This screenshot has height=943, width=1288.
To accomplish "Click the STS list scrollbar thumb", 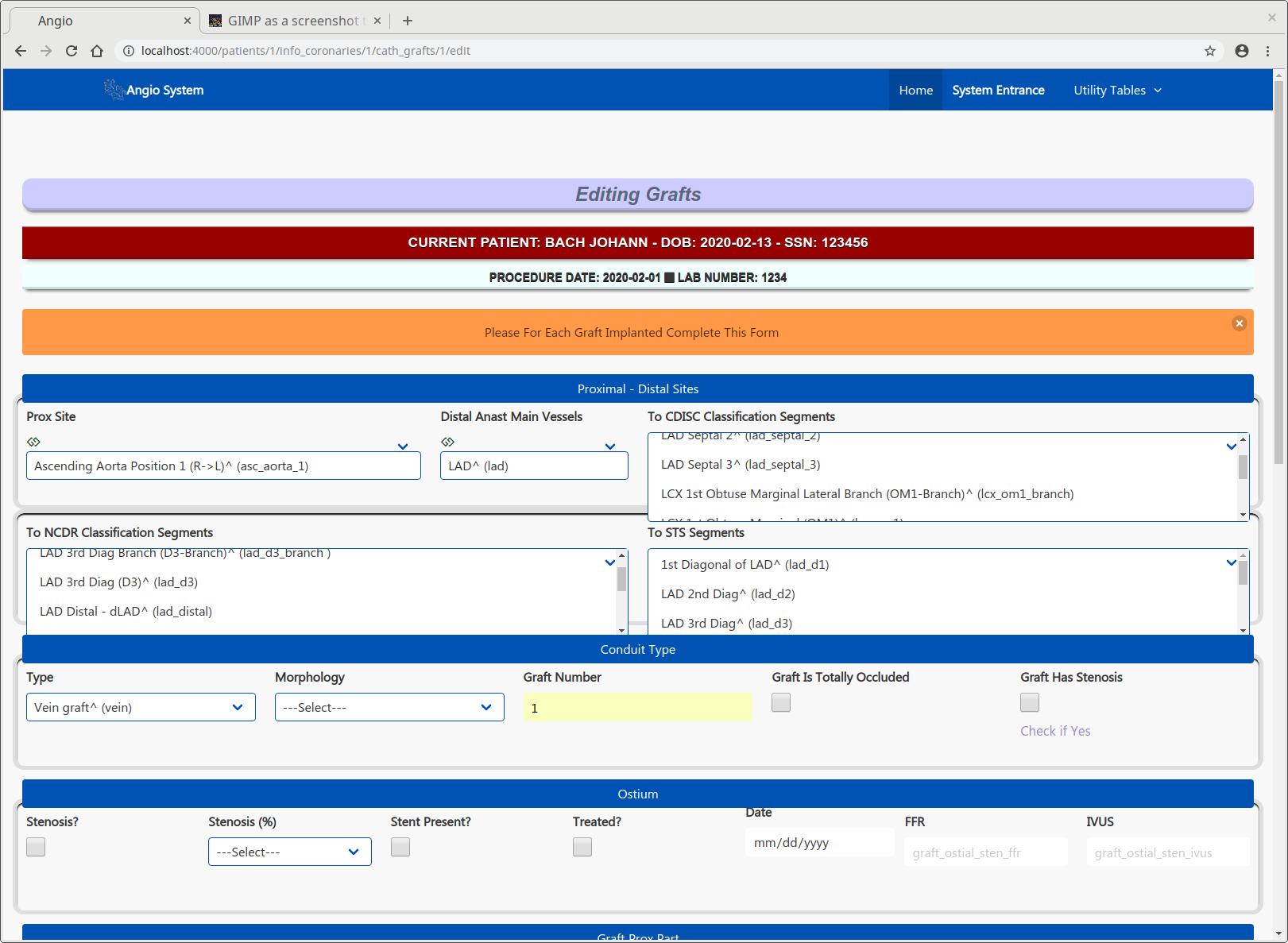I will [x=1243, y=574].
